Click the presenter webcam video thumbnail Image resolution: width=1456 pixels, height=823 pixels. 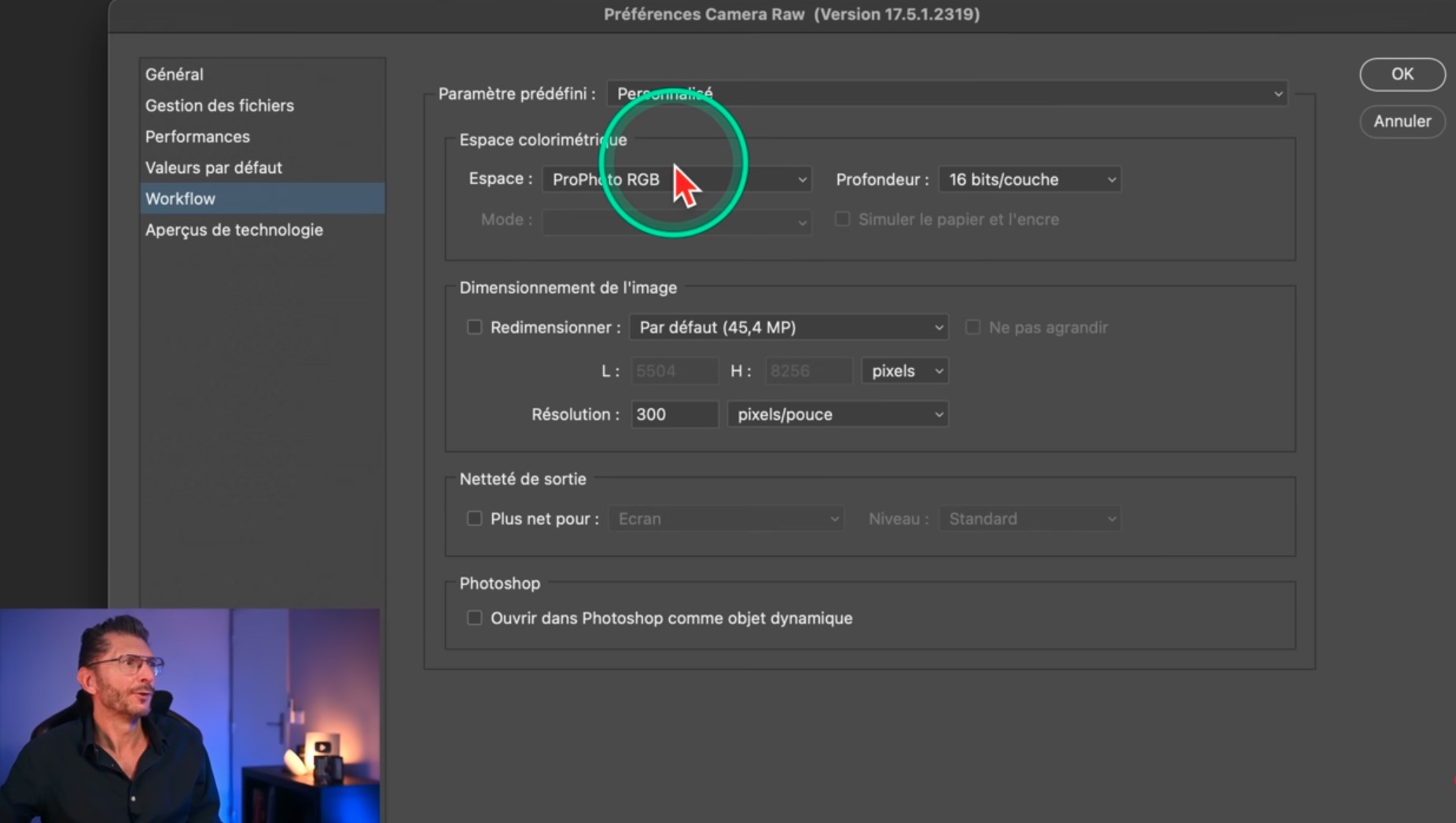pos(189,715)
